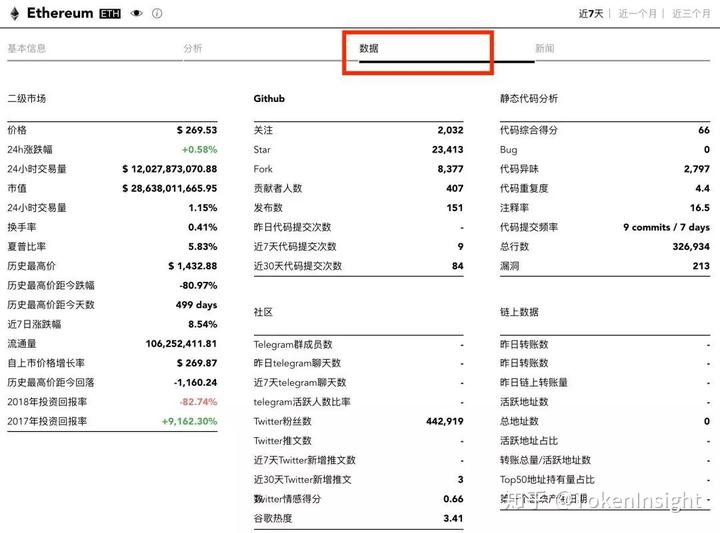Click the Ethereum diamond logo icon
720x533 pixels.
pos(15,14)
